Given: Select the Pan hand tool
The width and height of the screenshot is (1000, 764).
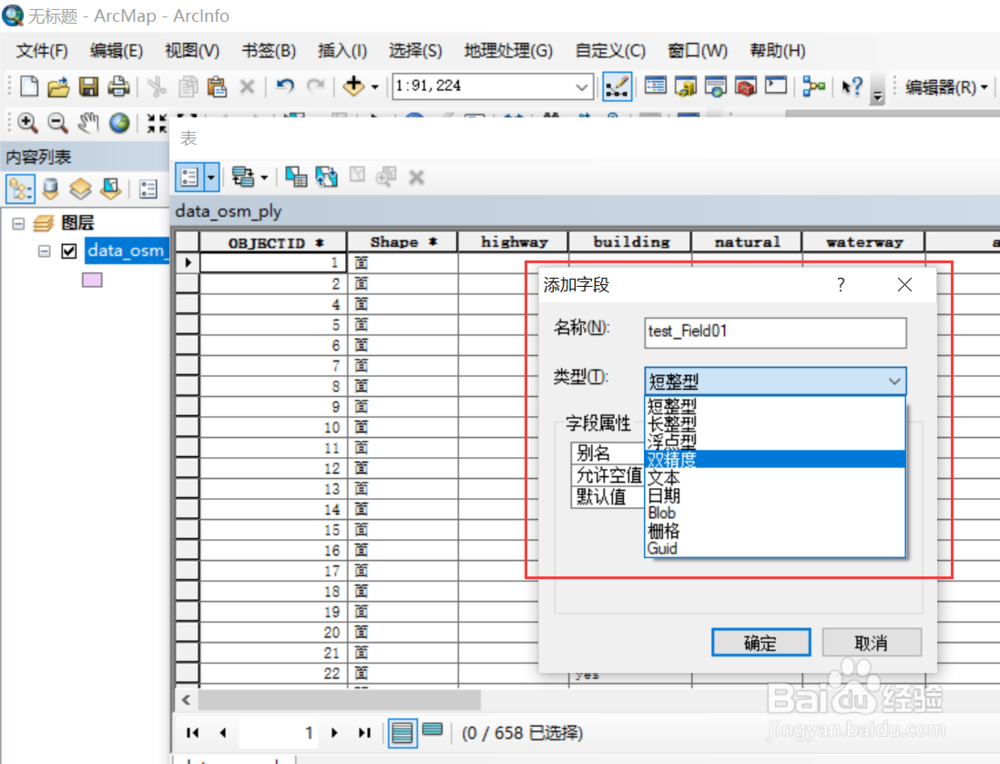Looking at the screenshot, I should click(89, 122).
